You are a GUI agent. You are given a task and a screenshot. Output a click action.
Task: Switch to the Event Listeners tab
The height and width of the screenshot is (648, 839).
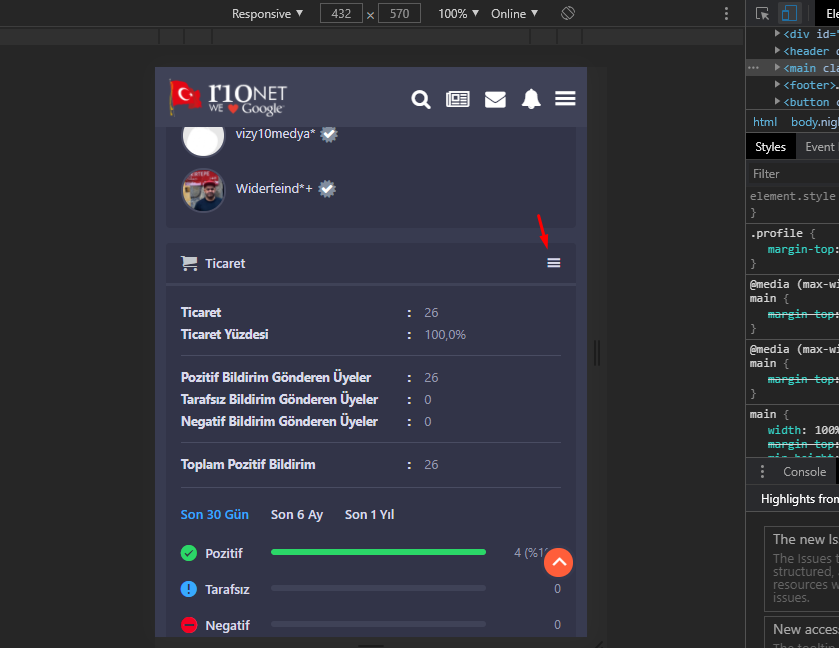click(x=819, y=147)
